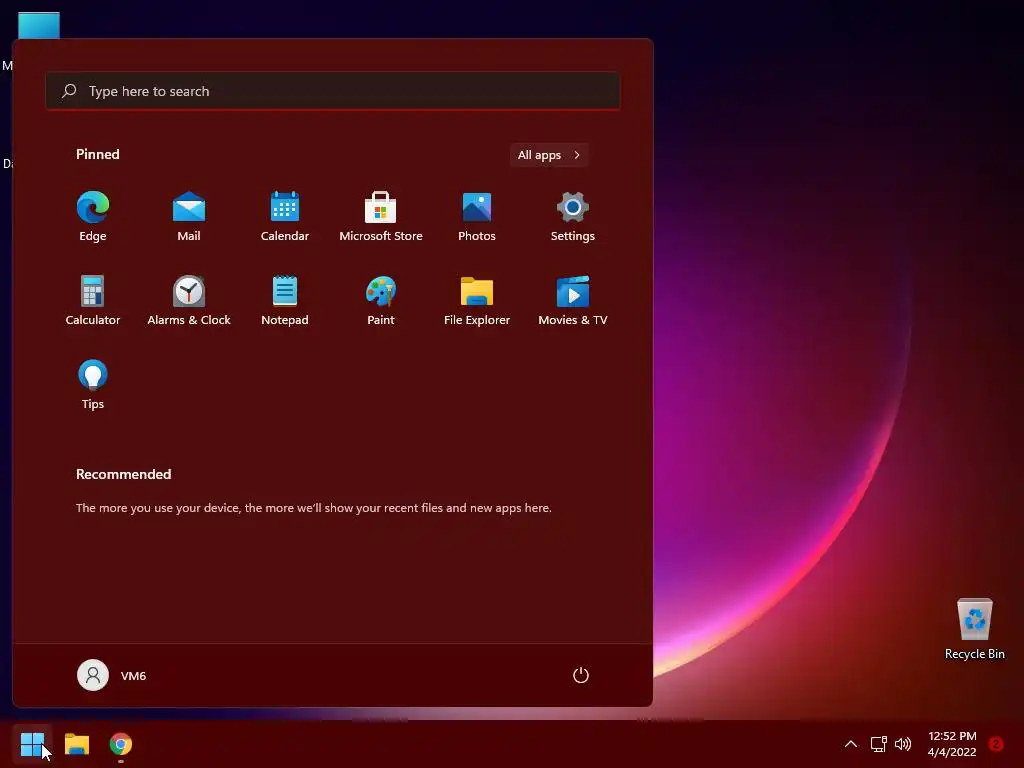Show hidden icons in system tray

(851, 744)
